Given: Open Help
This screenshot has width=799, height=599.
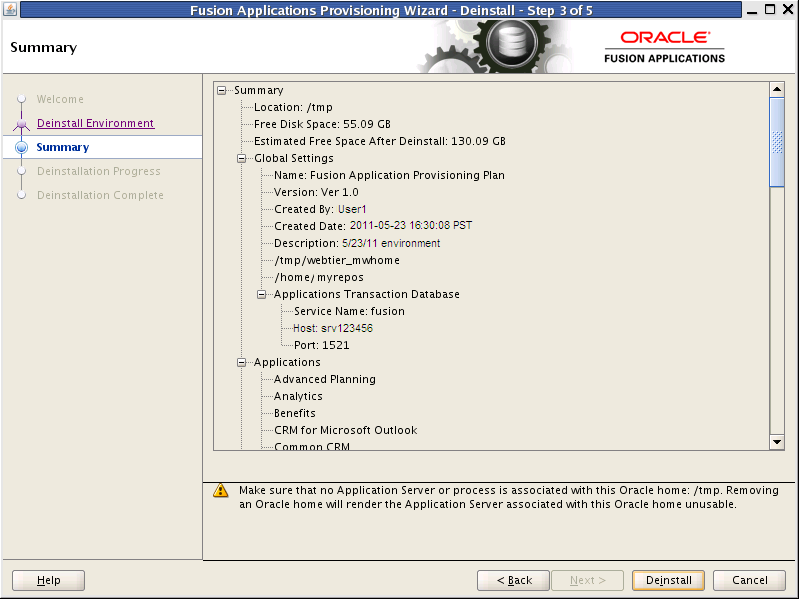Looking at the screenshot, I should point(48,580).
